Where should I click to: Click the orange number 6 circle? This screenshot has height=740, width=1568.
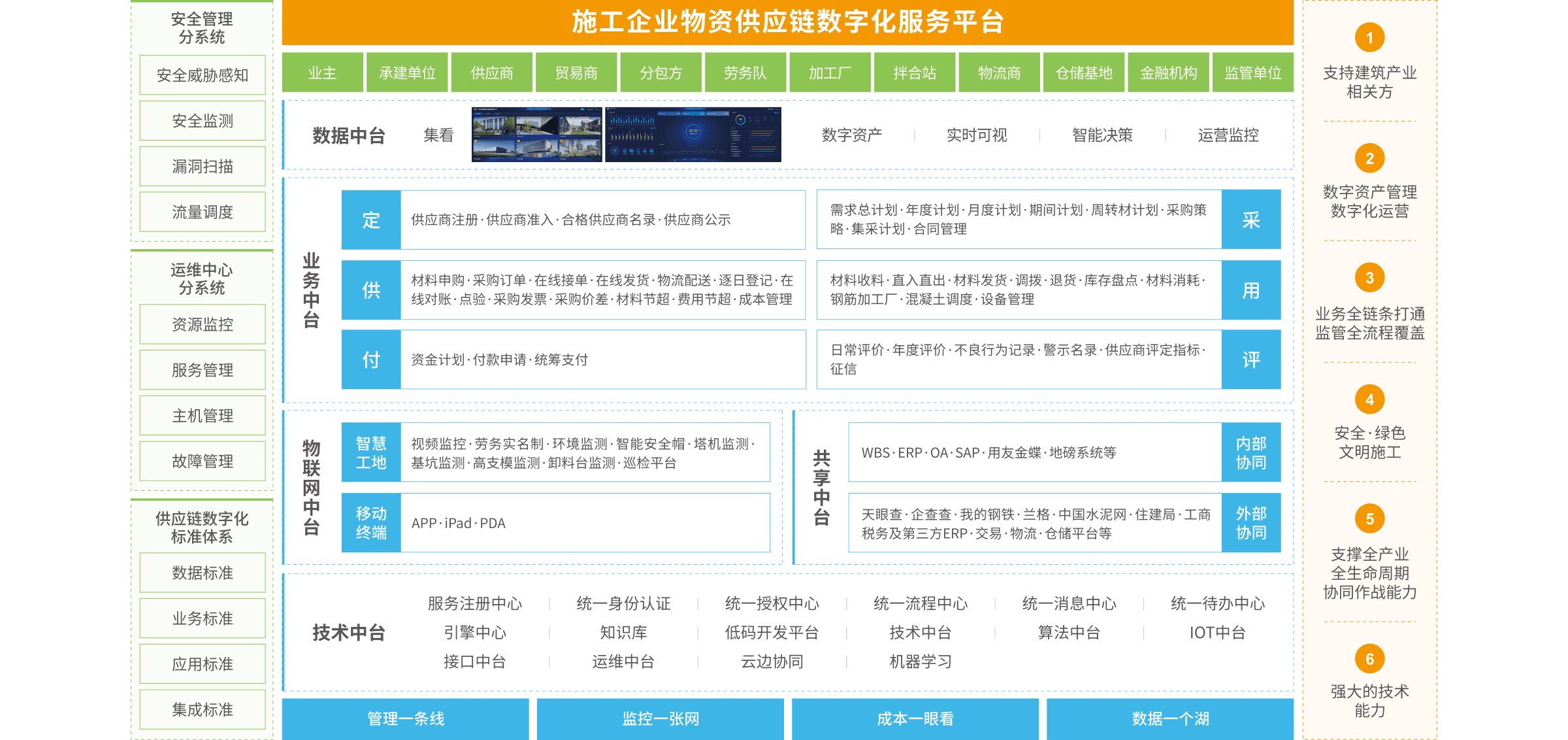1369,659
